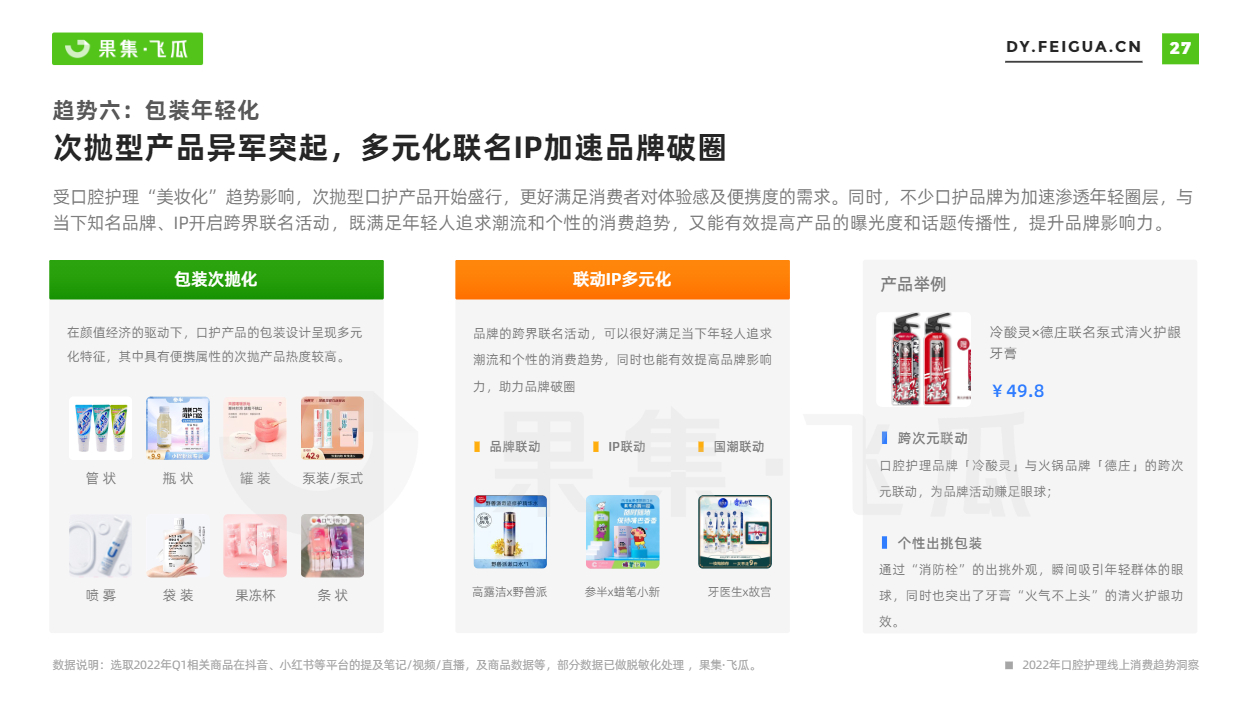The height and width of the screenshot is (703, 1250).
Task: Click the 喷雾 spray product image
Action: tap(100, 546)
